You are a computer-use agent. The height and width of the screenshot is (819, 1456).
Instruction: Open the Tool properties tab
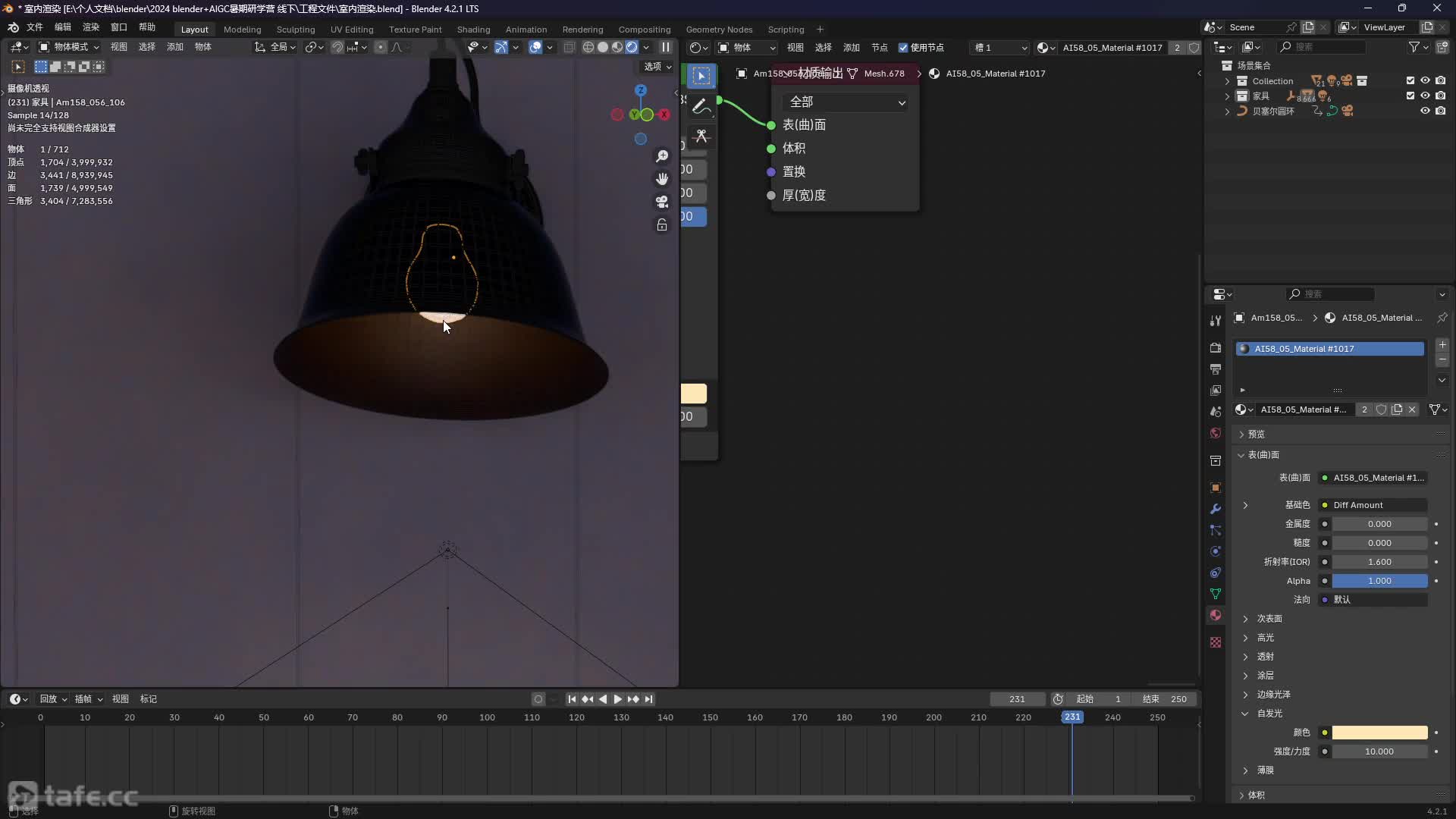(x=1216, y=321)
